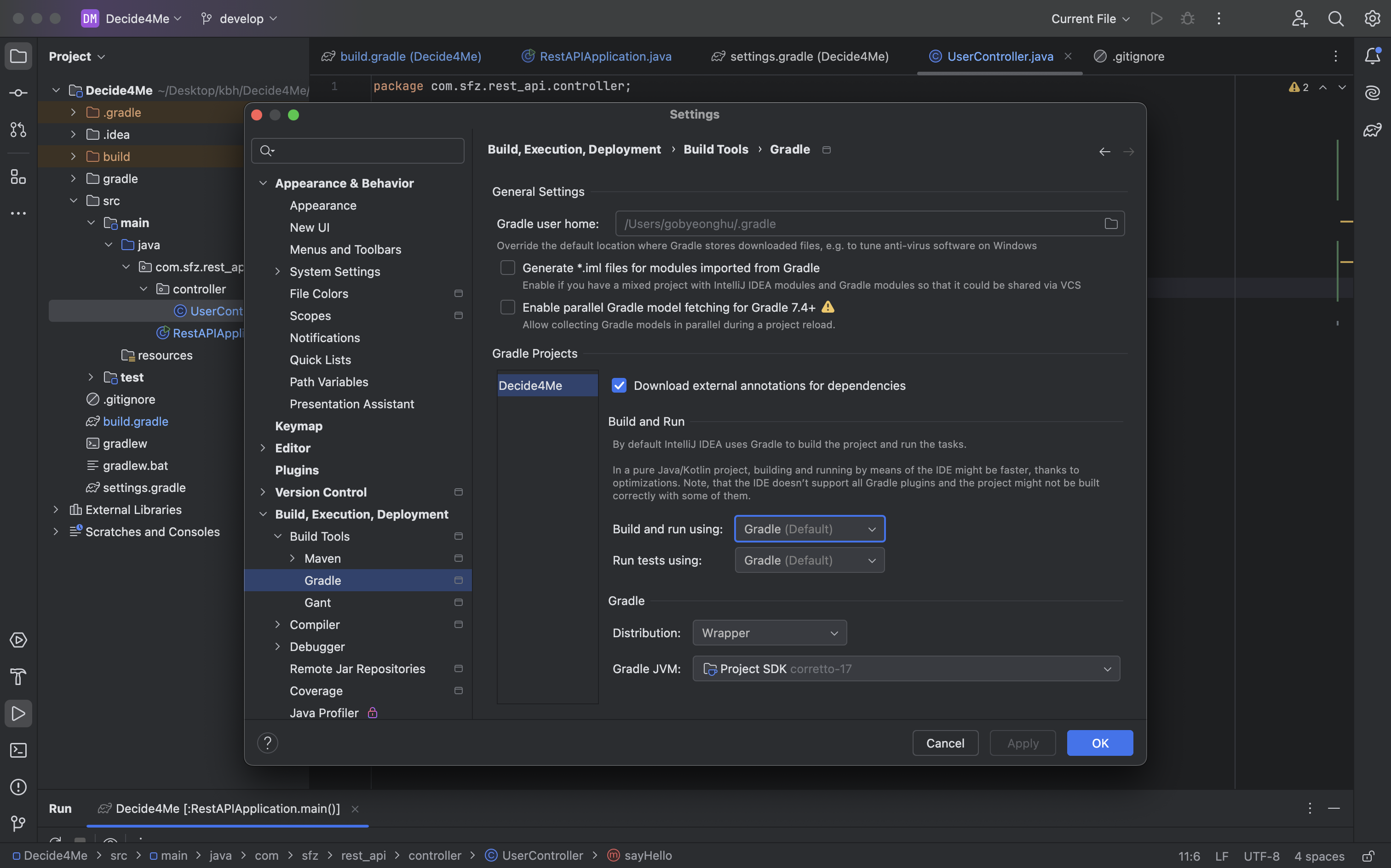Image resolution: width=1391 pixels, height=868 pixels.
Task: Open the Notifications bell icon
Action: click(1373, 56)
